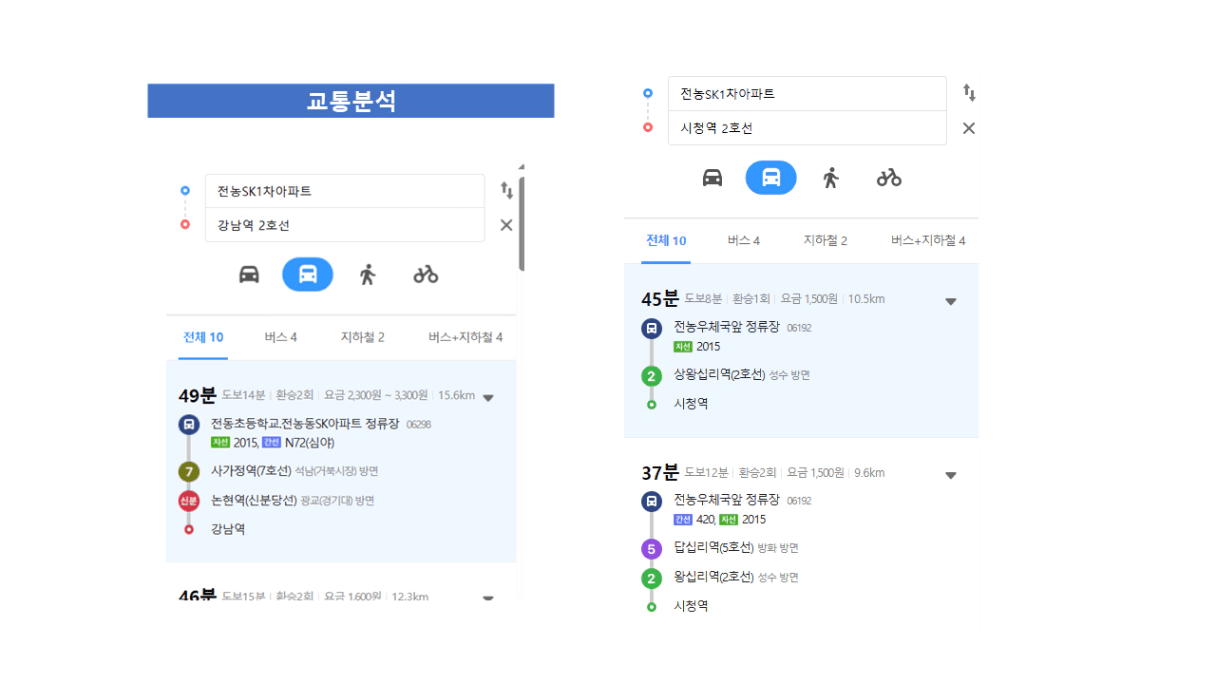
Task: Click the 45분 travel time heading
Action: [x=660, y=299]
